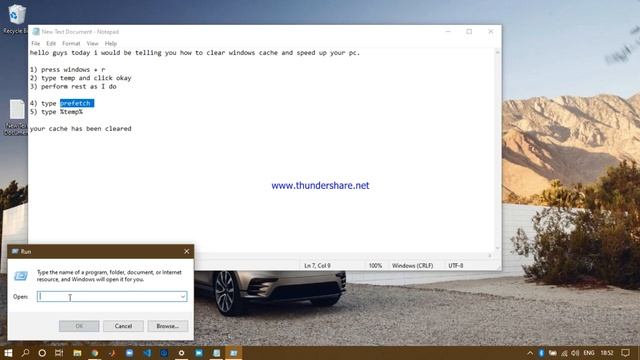Maximize the Notepad window
Viewport: 640px width, 360px height.
(x=469, y=31)
